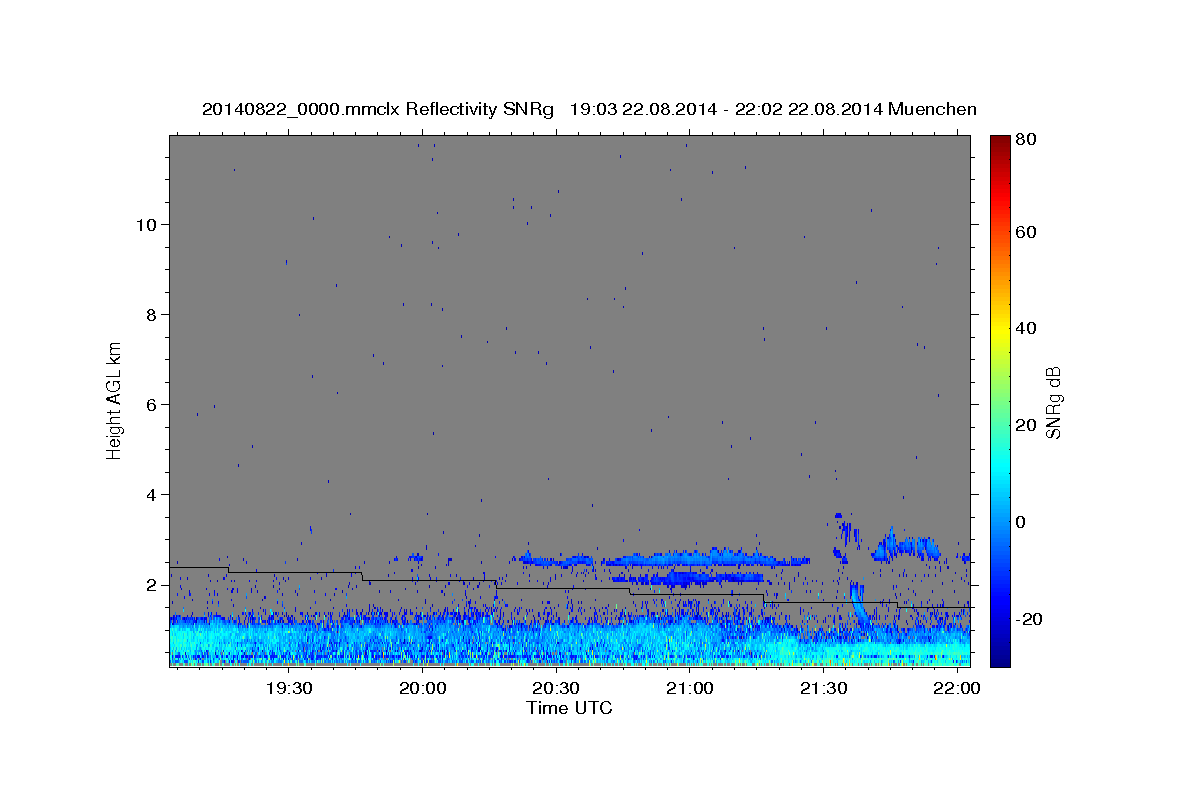Click the colorbar value 20

[x=1027, y=425]
